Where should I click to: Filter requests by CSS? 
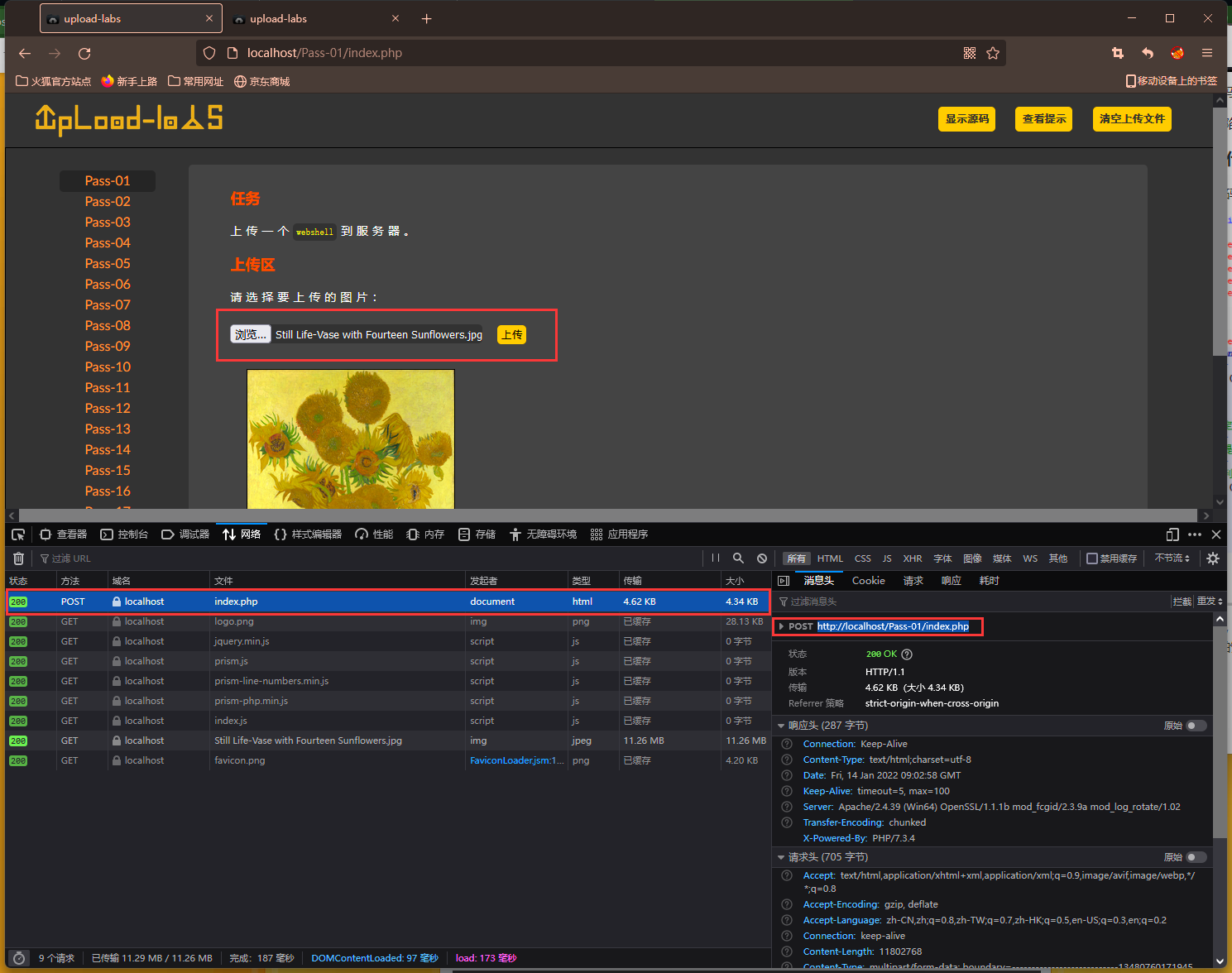coord(863,558)
